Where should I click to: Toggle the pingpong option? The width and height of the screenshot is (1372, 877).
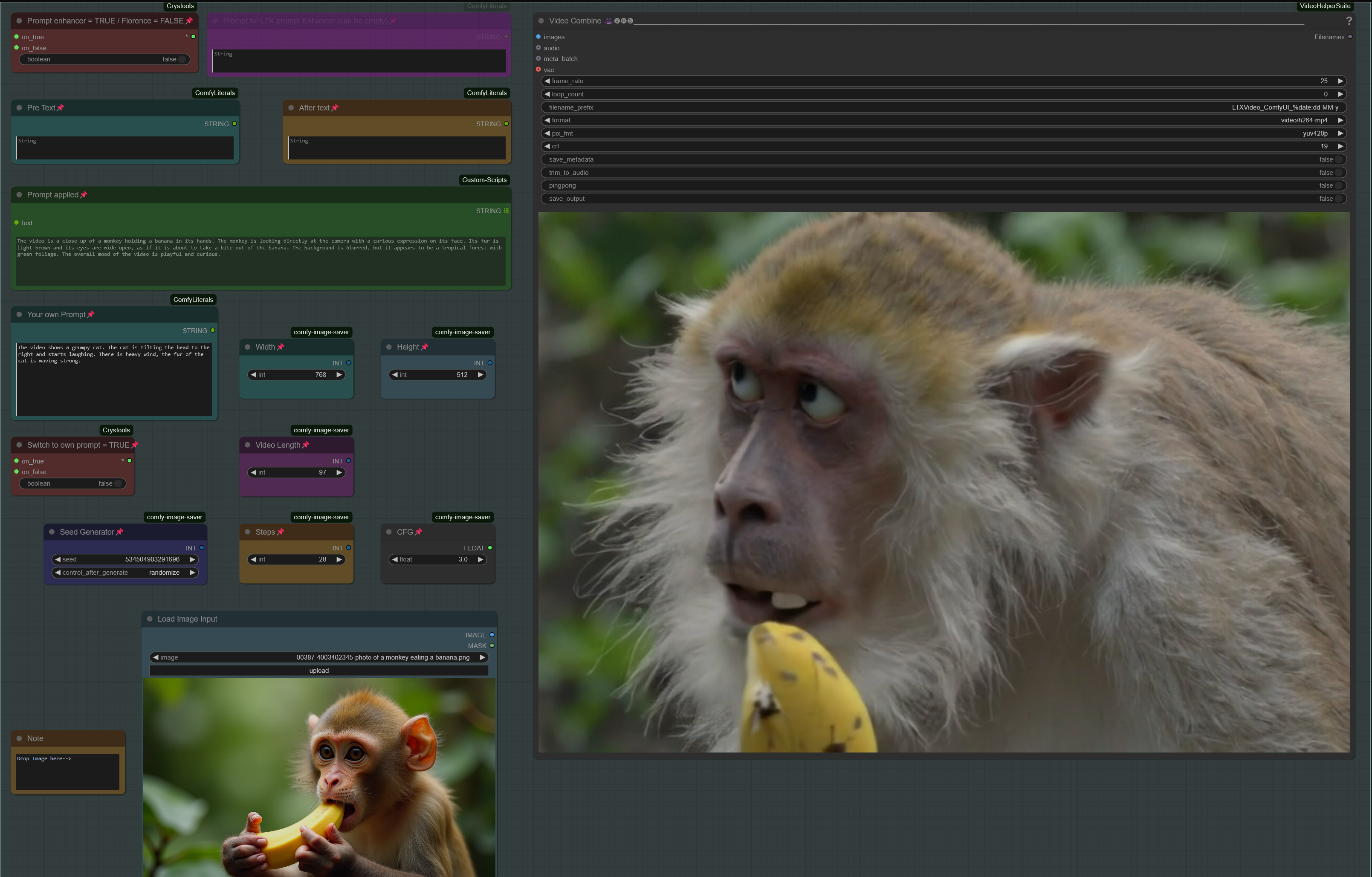click(x=1338, y=186)
